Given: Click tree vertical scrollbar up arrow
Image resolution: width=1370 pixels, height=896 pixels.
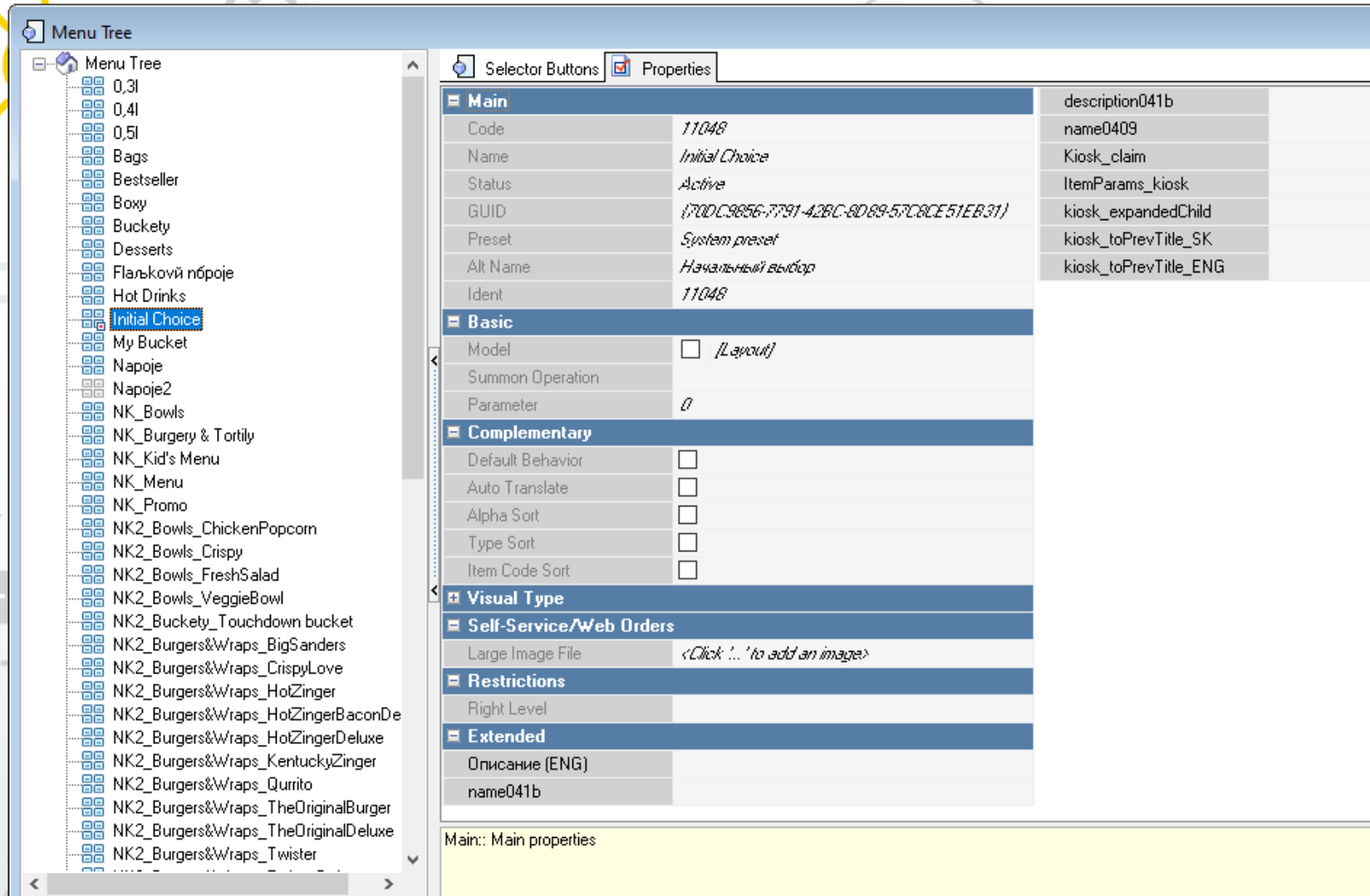Looking at the screenshot, I should pyautogui.click(x=413, y=64).
